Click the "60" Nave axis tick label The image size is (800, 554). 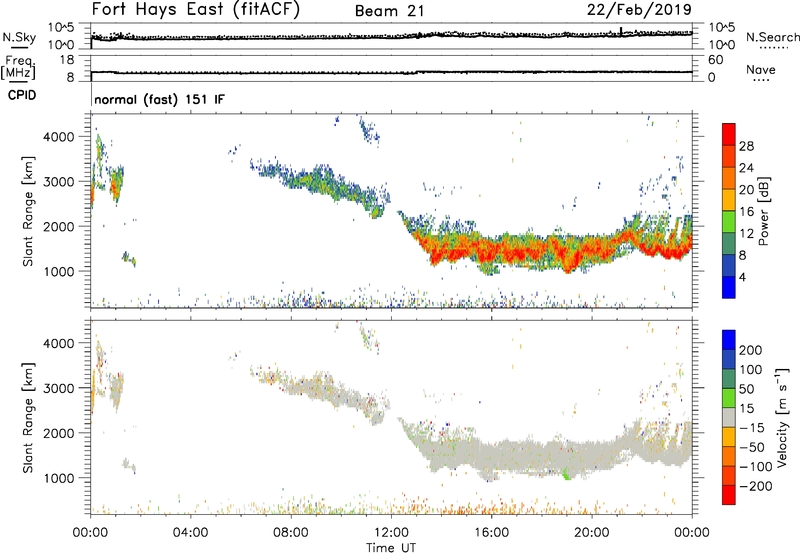(x=715, y=60)
